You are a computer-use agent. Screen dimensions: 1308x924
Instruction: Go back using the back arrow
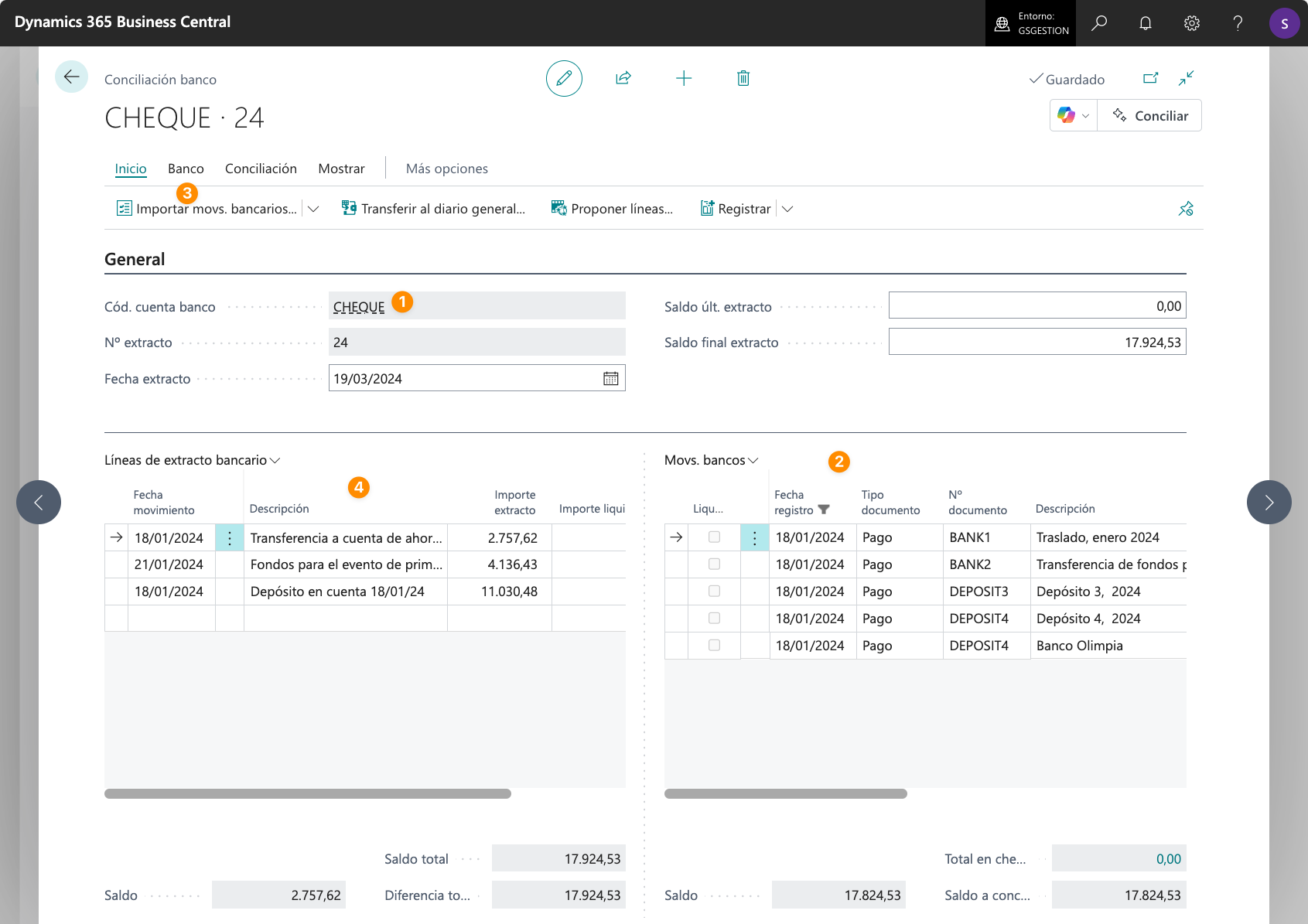click(71, 77)
